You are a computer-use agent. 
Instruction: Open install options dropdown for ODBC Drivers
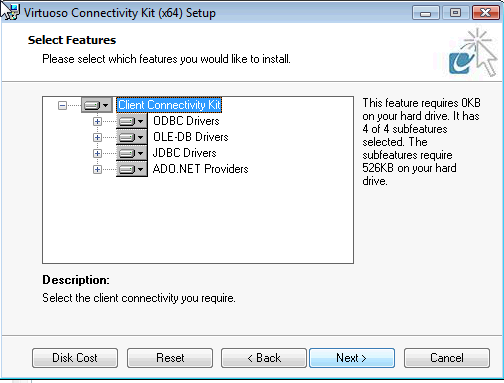click(x=132, y=121)
